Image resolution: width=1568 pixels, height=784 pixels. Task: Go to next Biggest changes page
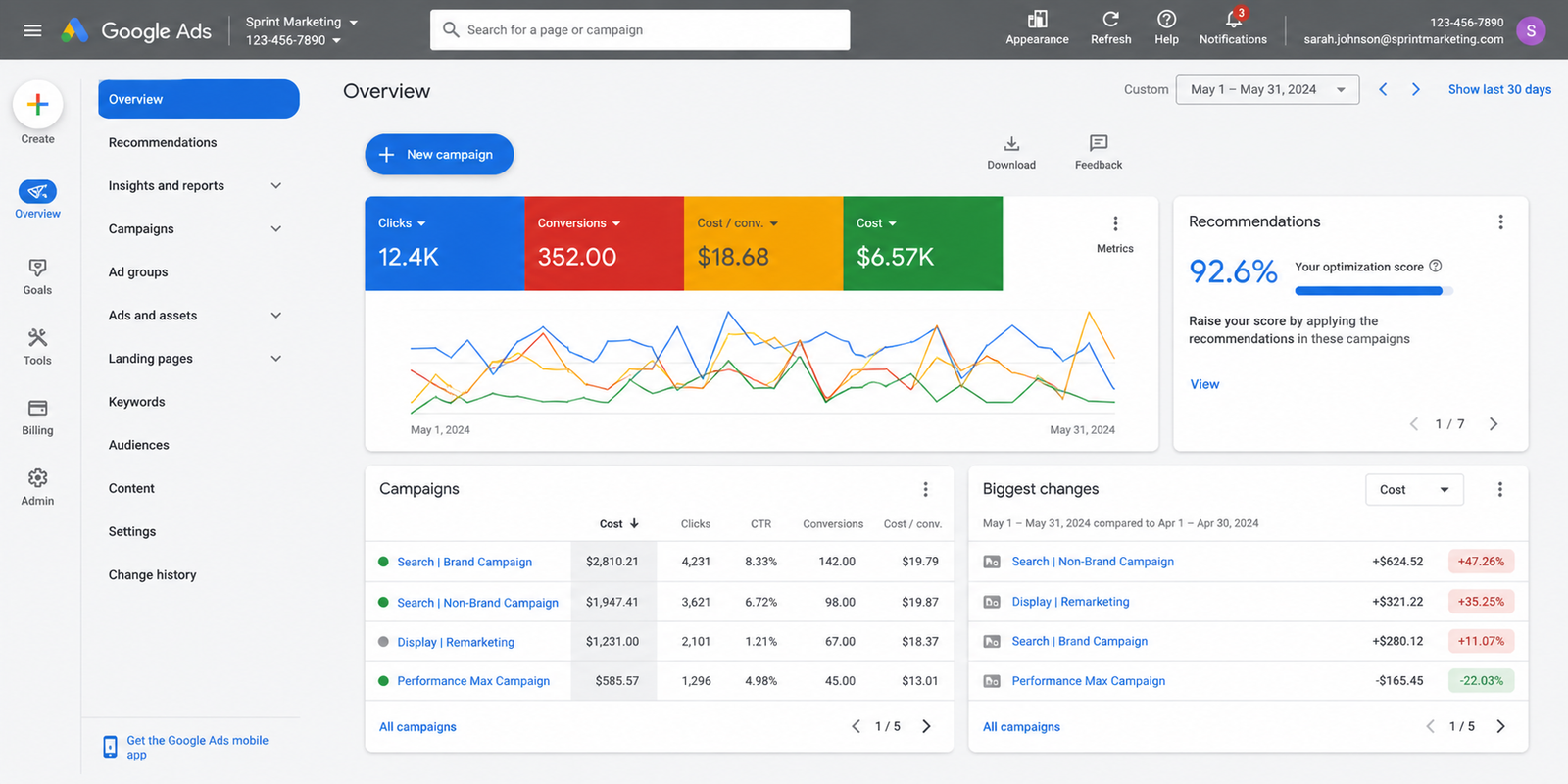tap(1500, 726)
